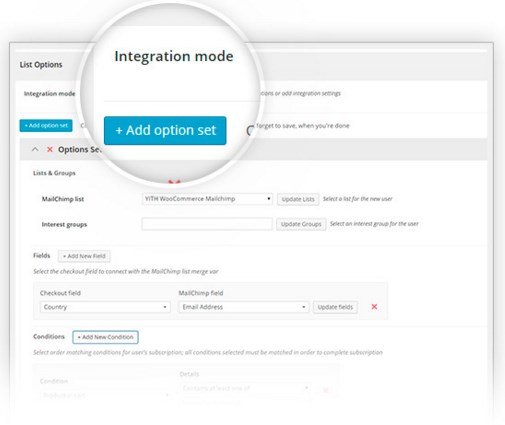Open the faded Condition dropdown
This screenshot has height=425, width=505.
105,395
